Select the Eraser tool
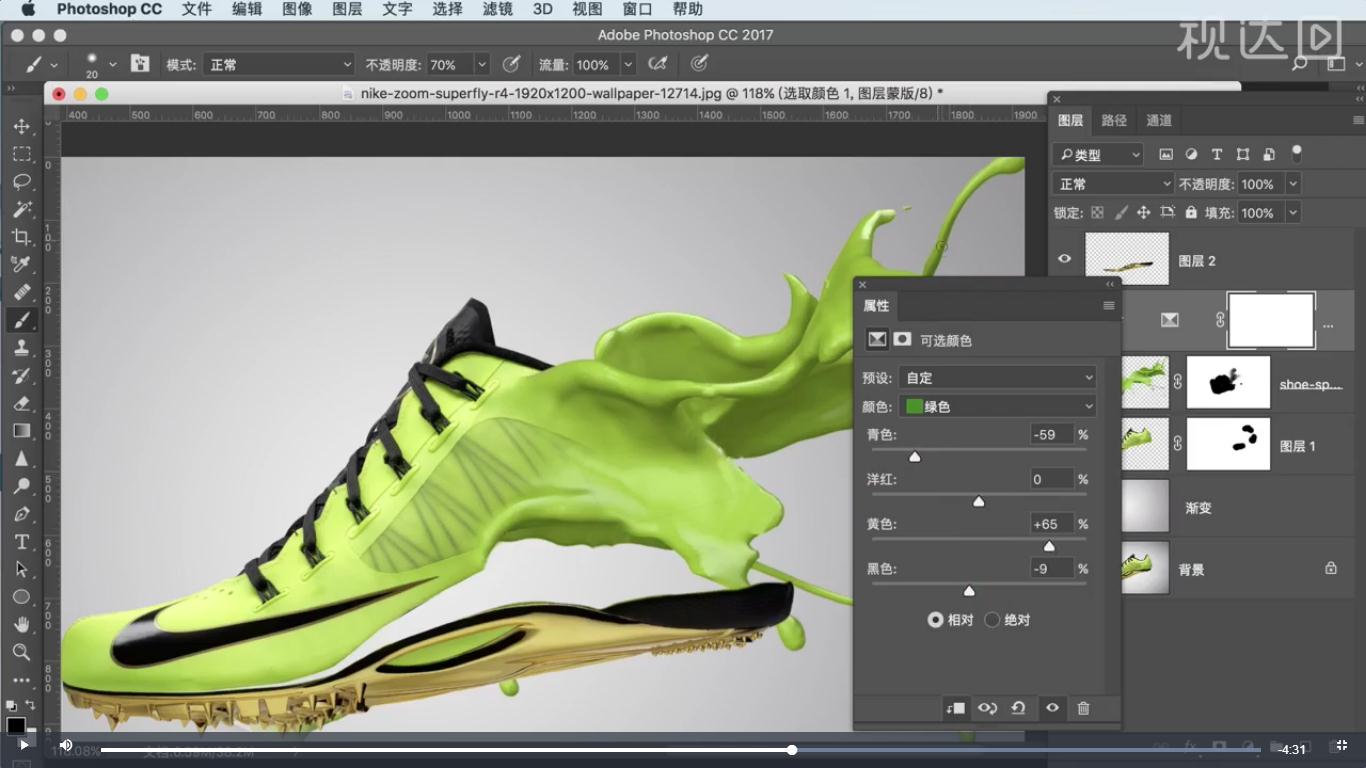Image resolution: width=1366 pixels, height=768 pixels. [21, 403]
